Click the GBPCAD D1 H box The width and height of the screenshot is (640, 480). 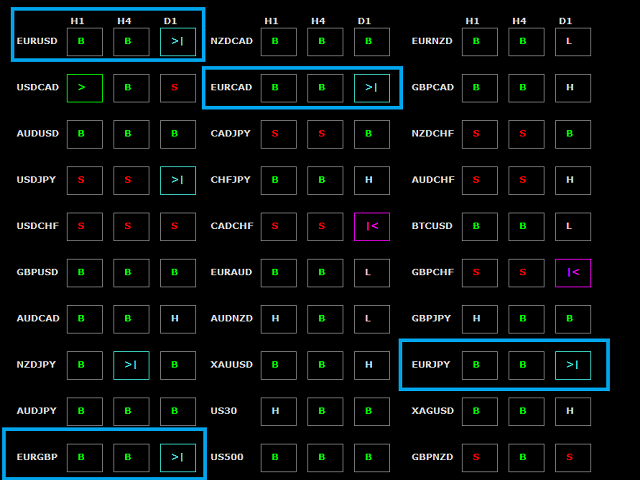click(573, 88)
